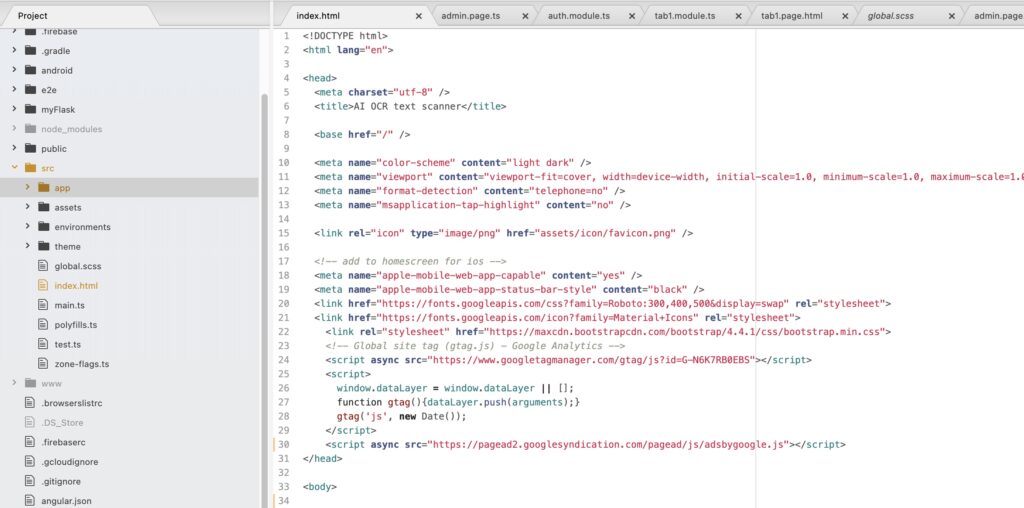Expand the e2e folder chevron
This screenshot has width=1024, height=508.
[x=14, y=89]
